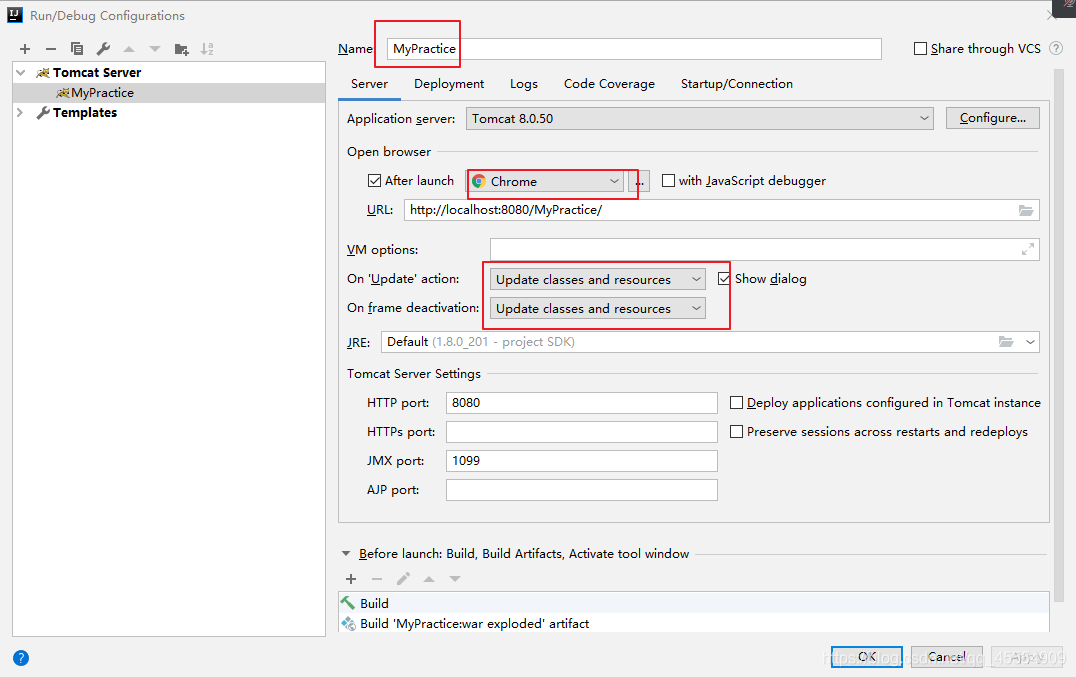Viewport: 1076px width, 677px height.
Task: Create new folder for configurations
Action: coord(181,49)
